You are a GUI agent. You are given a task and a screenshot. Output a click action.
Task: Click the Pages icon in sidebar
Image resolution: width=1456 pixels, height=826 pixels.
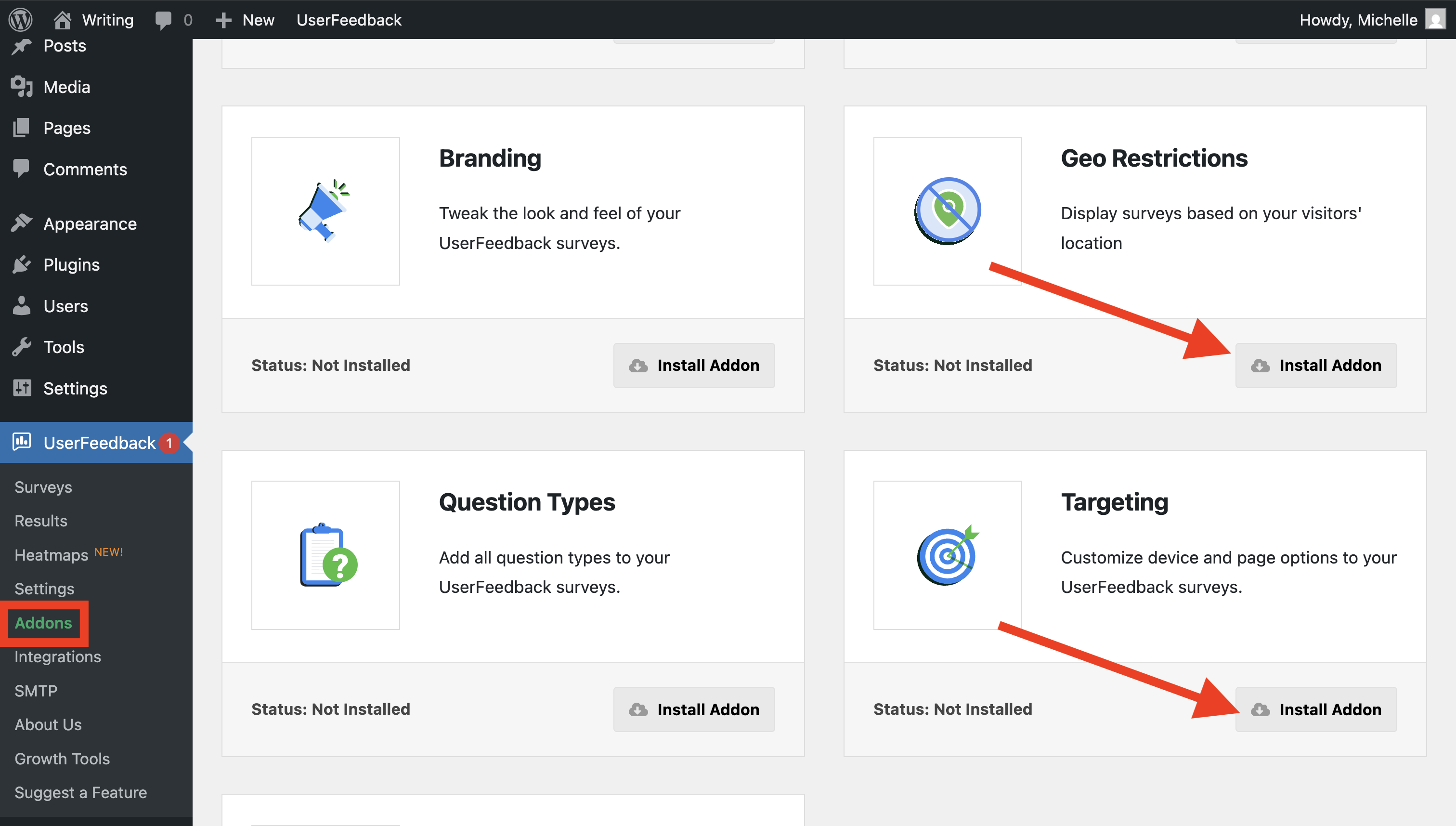coord(22,128)
